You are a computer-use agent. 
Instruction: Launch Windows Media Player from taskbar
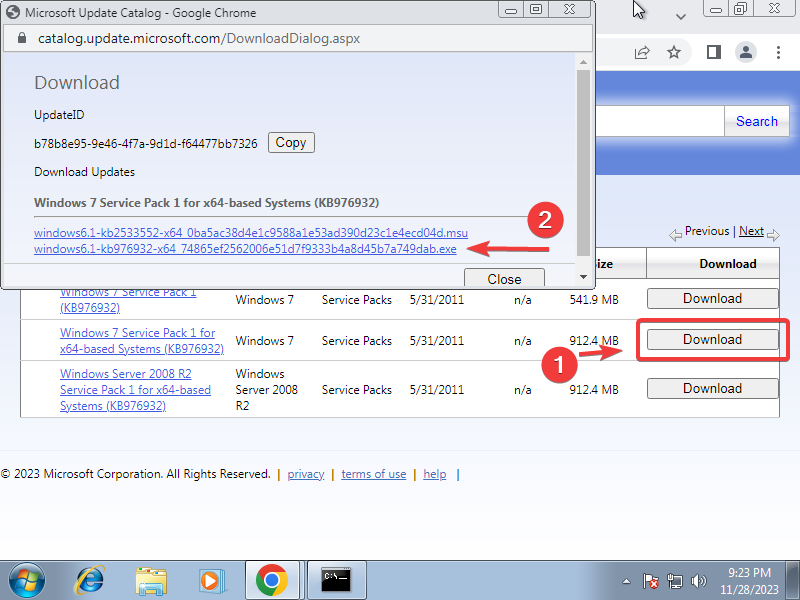click(211, 579)
